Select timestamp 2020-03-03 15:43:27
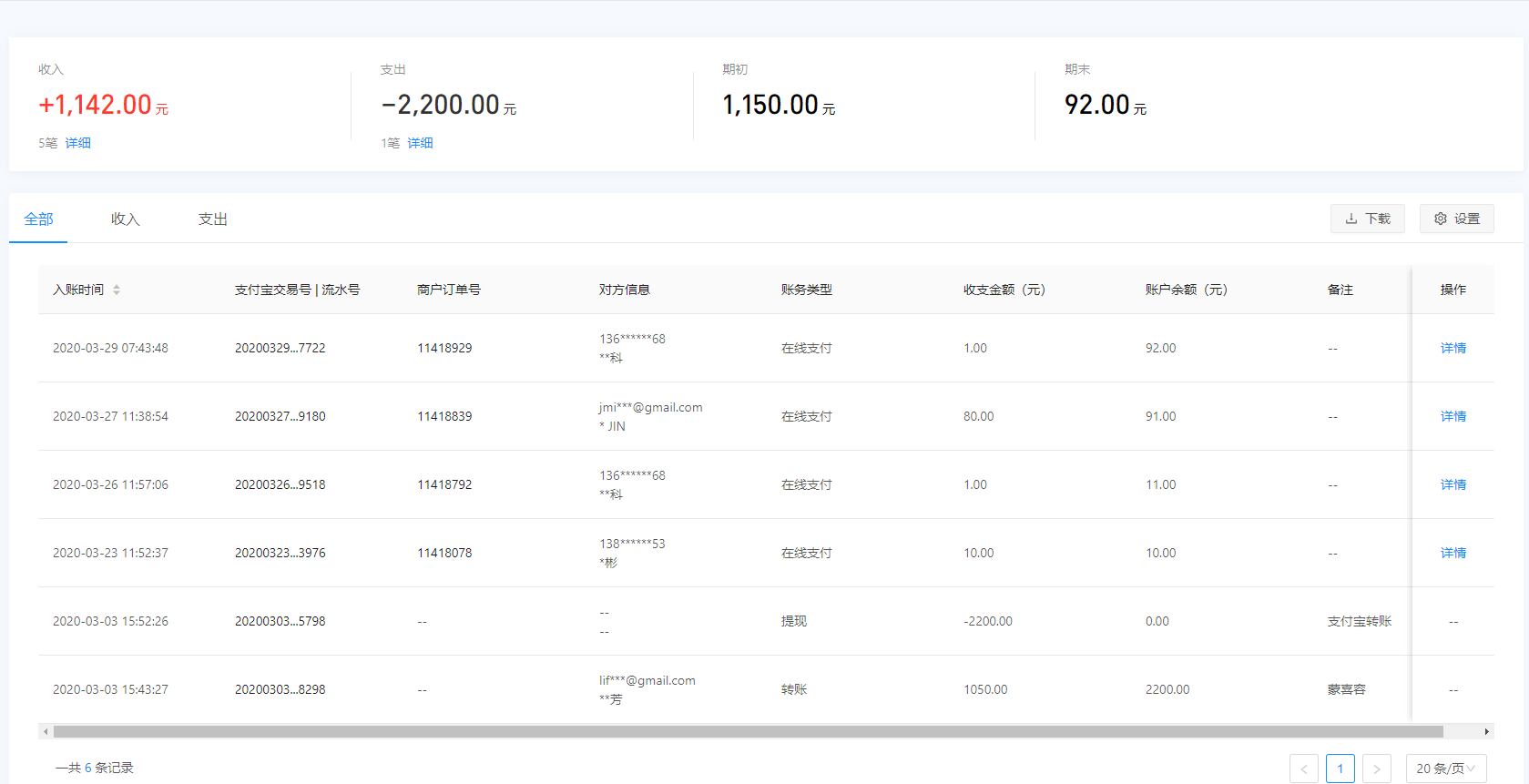Image resolution: width=1529 pixels, height=784 pixels. [110, 689]
